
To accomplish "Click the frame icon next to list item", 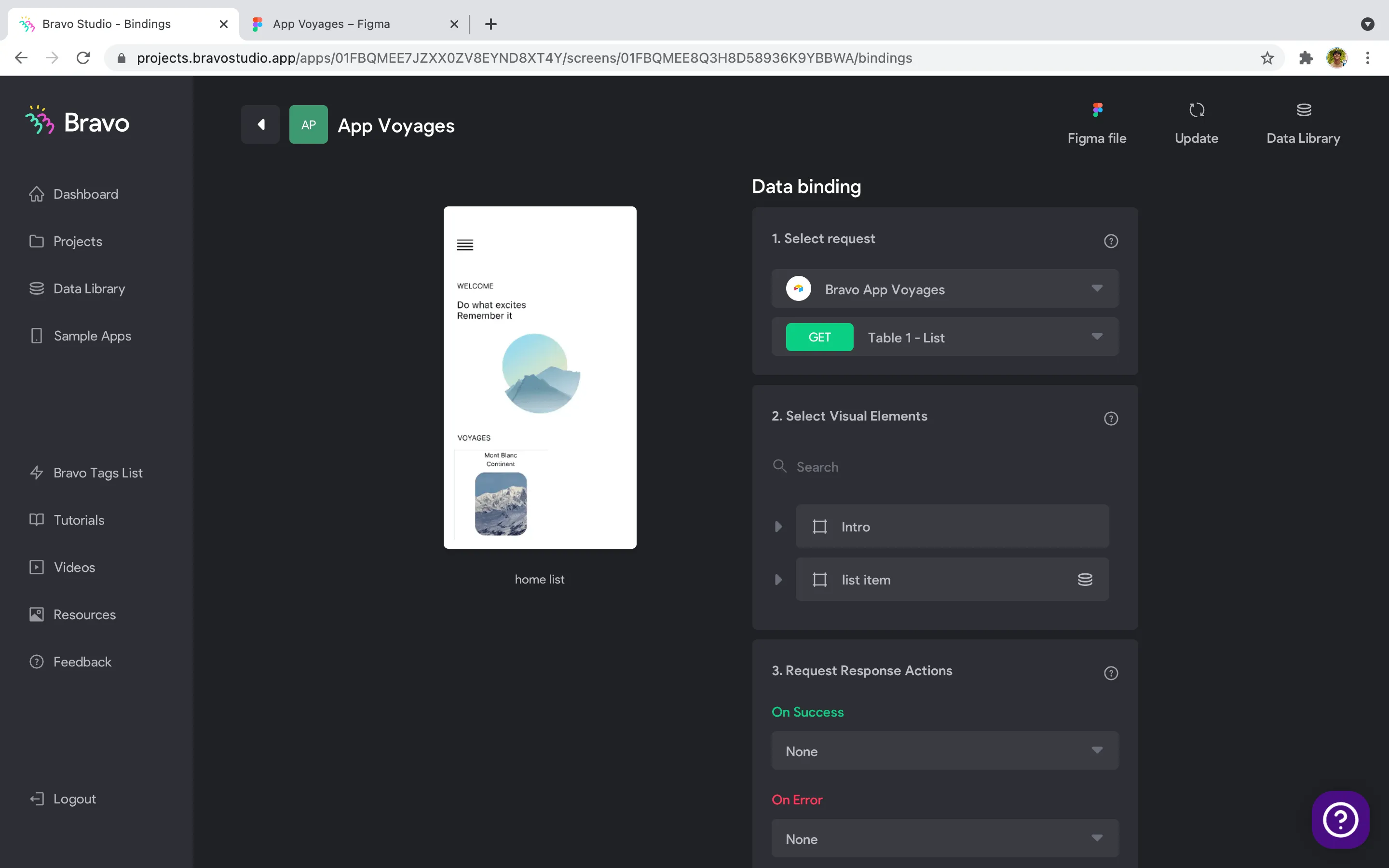I will [x=819, y=579].
